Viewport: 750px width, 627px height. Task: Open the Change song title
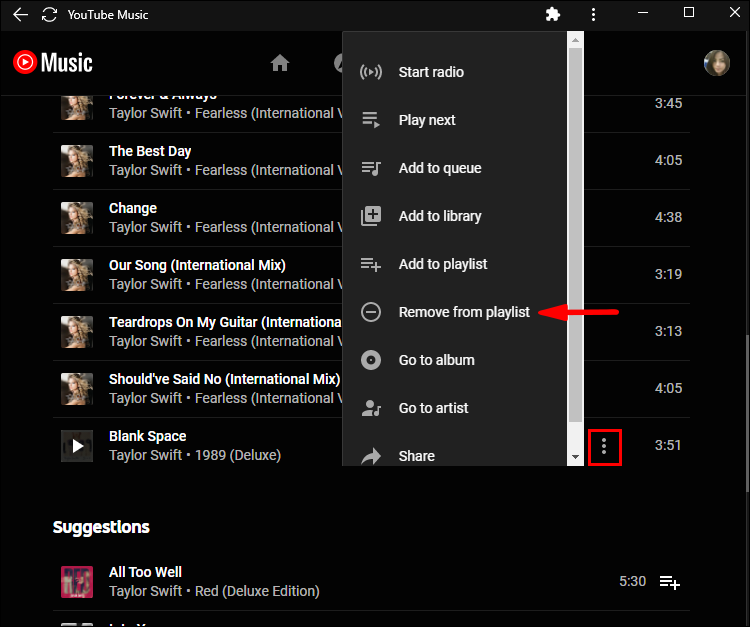click(x=132, y=209)
